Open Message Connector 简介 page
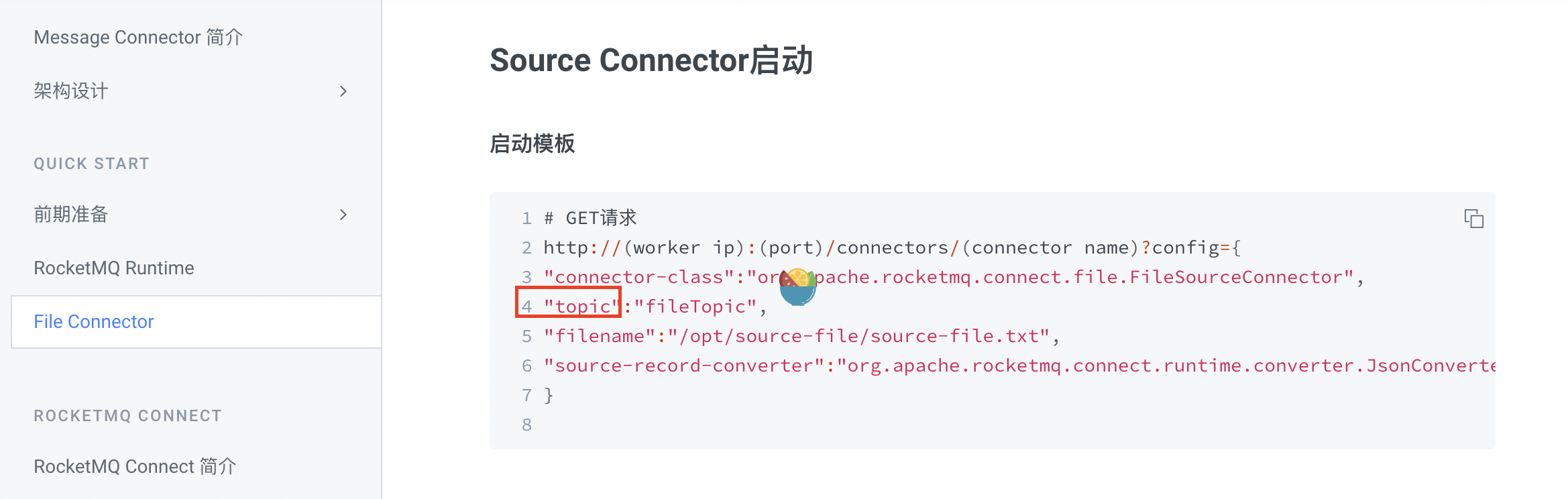Image resolution: width=1568 pixels, height=499 pixels. coord(138,38)
